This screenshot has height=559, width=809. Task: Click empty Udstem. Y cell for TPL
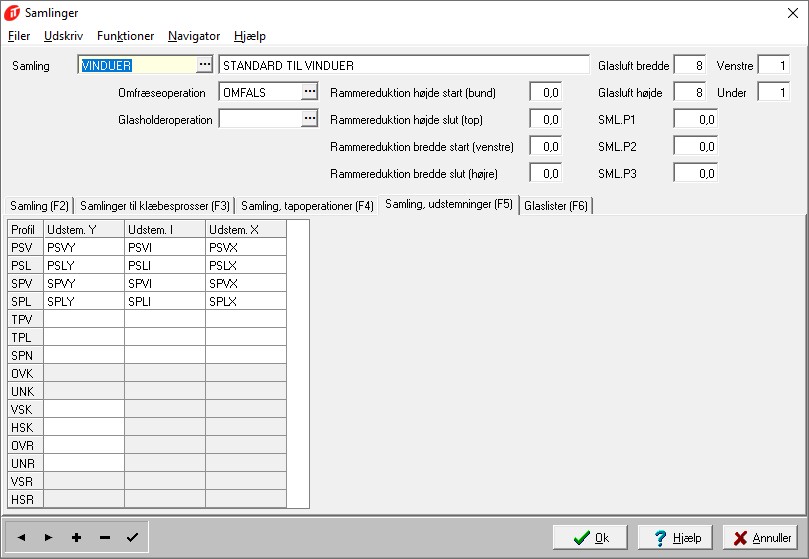[x=84, y=338]
